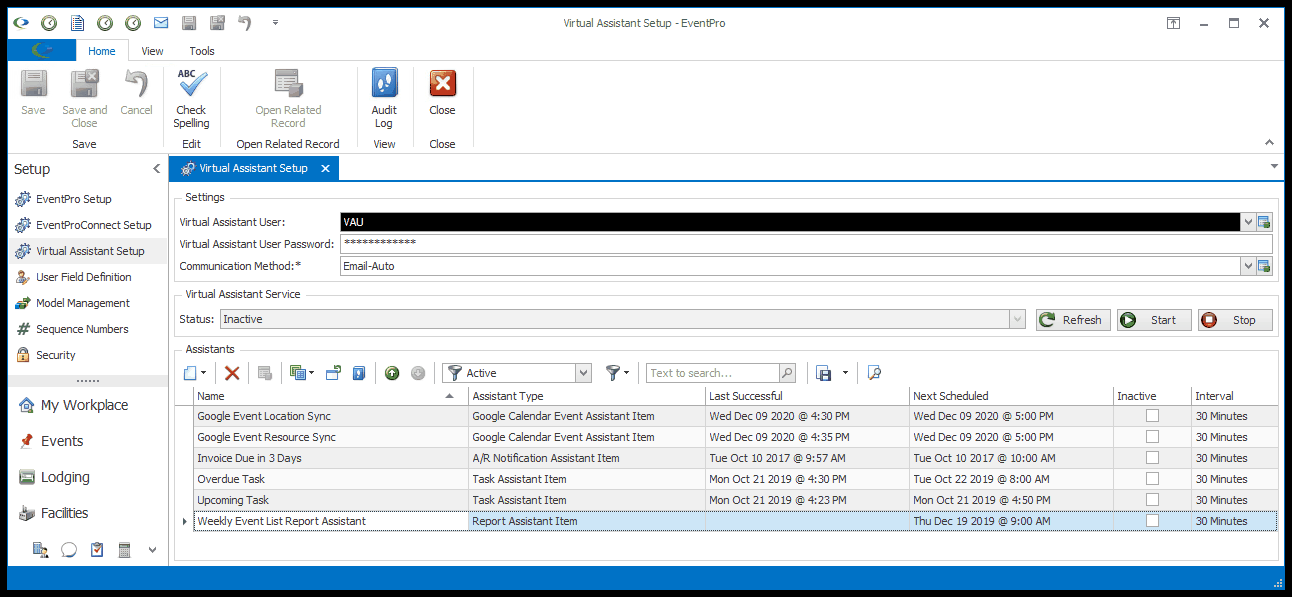Image resolution: width=1292 pixels, height=597 pixels.
Task: Sort by the Last Successful column header
Action: coord(807,396)
